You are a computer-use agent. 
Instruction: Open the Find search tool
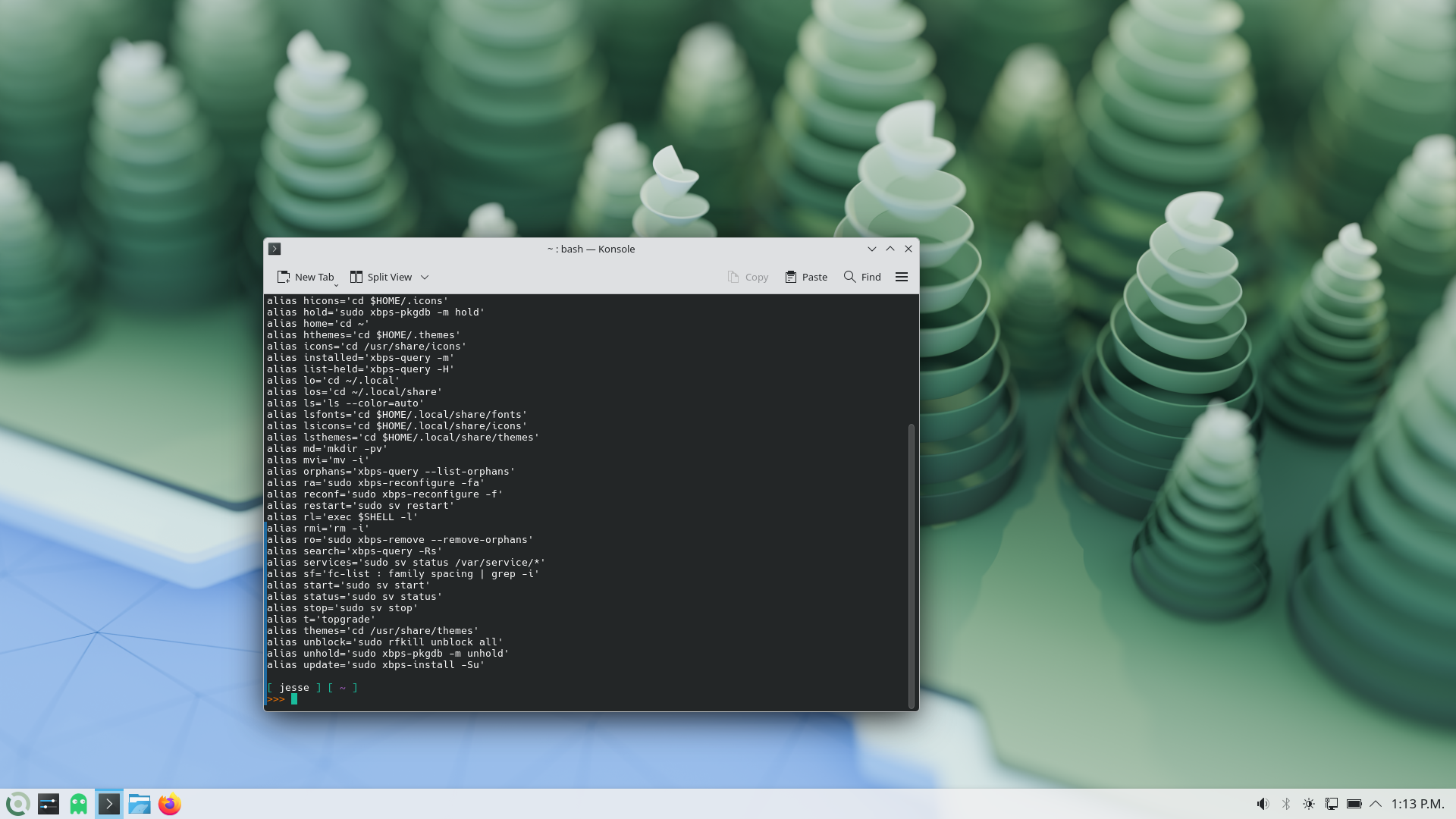[x=862, y=277]
